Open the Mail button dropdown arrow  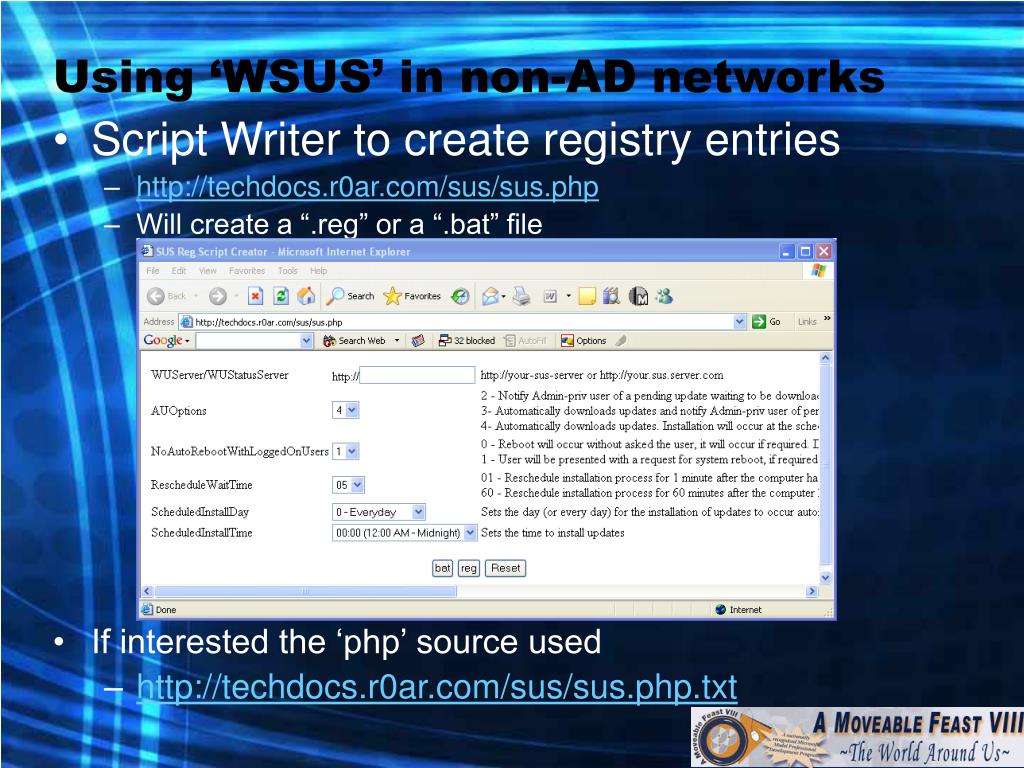(x=504, y=297)
